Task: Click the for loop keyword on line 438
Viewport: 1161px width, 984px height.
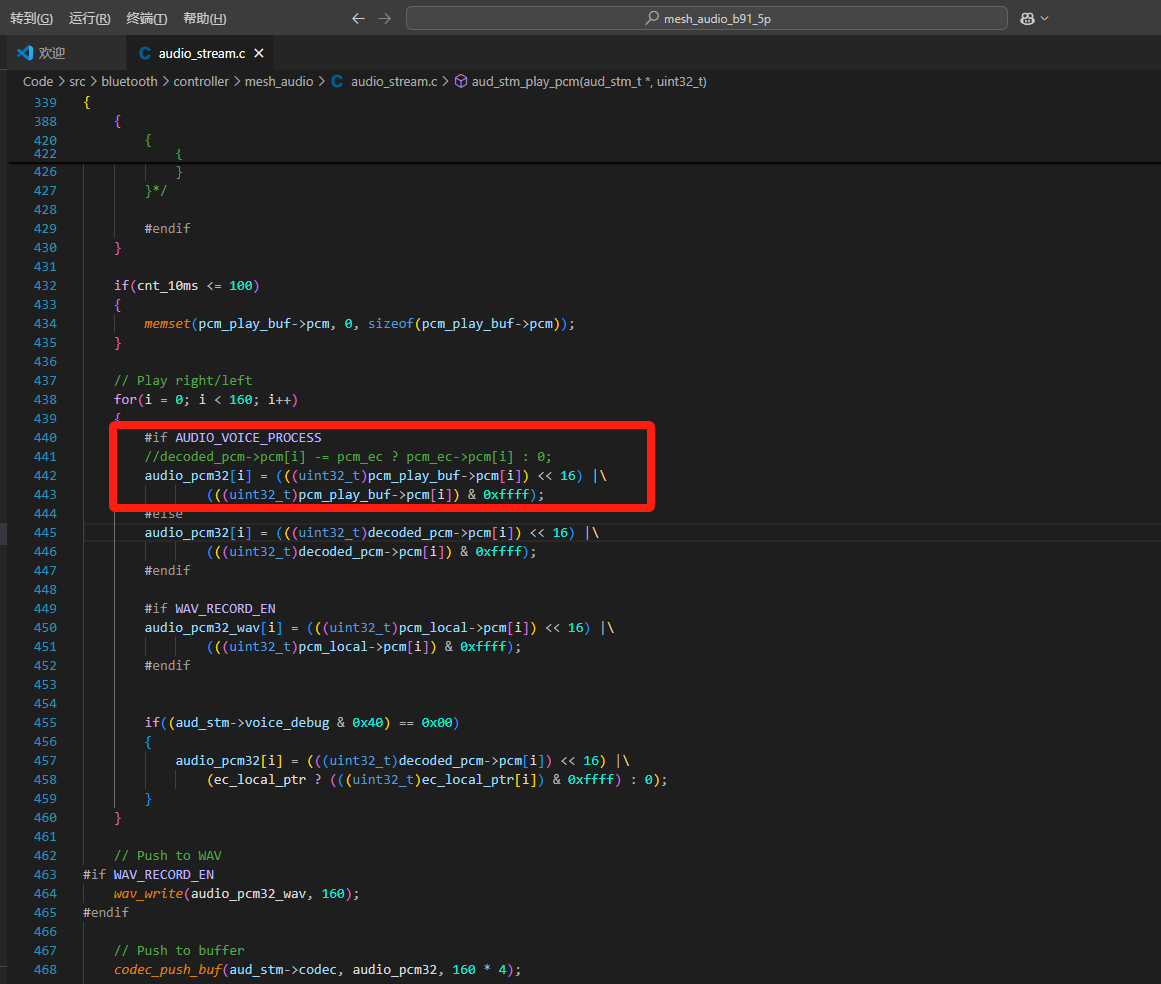Action: [125, 400]
